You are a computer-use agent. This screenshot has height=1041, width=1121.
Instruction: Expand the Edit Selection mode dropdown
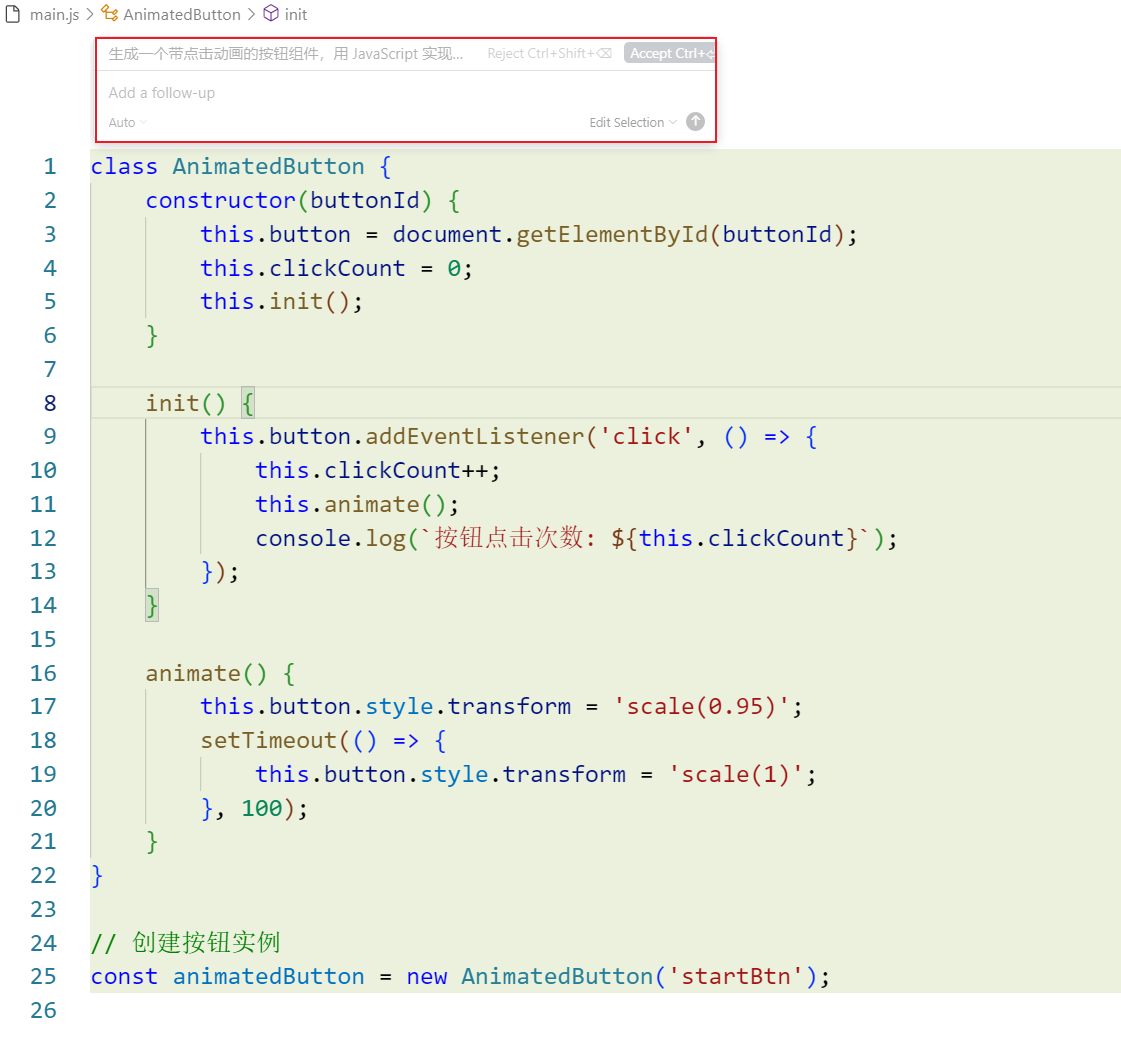632,123
